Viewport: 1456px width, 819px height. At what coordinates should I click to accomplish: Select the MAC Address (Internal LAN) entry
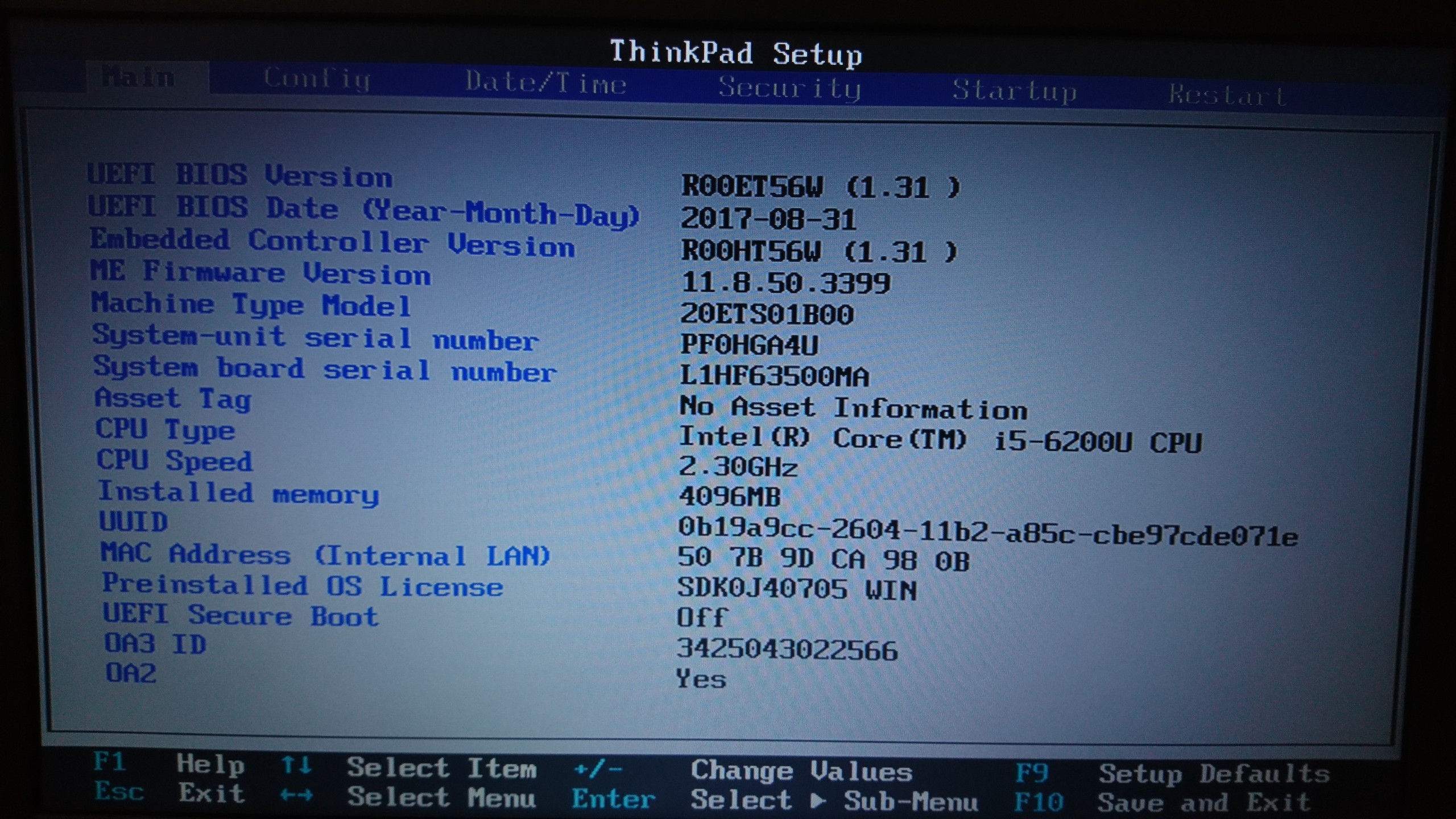point(325,555)
